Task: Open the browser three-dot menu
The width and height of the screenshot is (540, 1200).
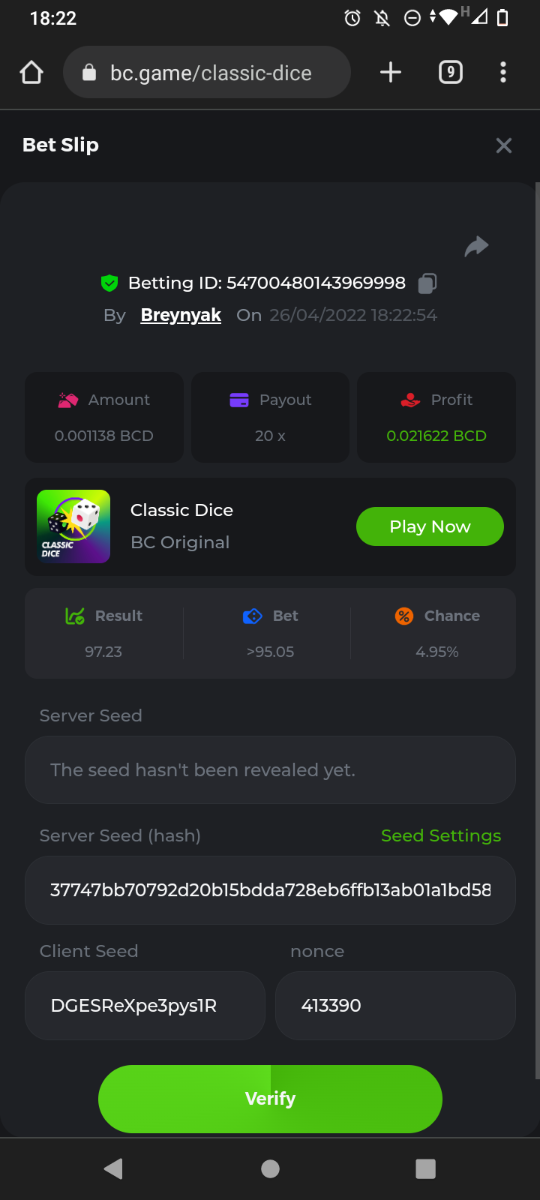Action: coord(503,73)
